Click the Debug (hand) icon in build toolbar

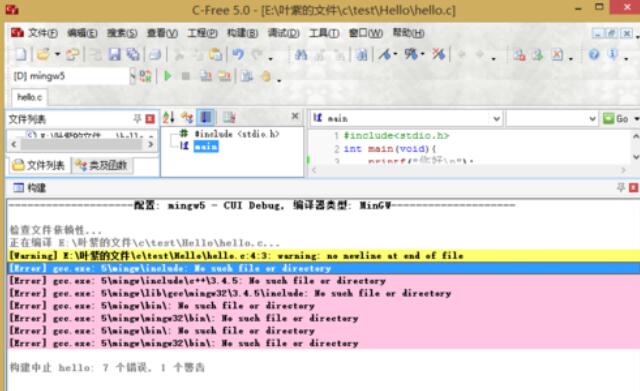266,76
